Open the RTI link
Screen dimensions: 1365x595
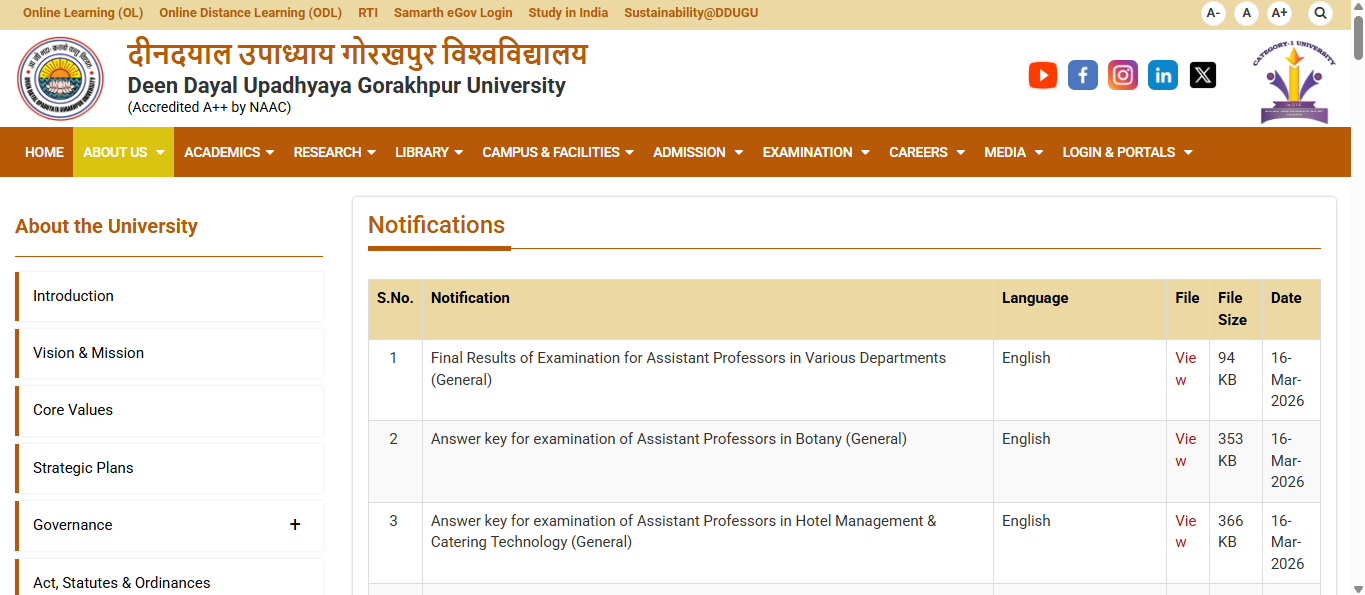(x=367, y=13)
